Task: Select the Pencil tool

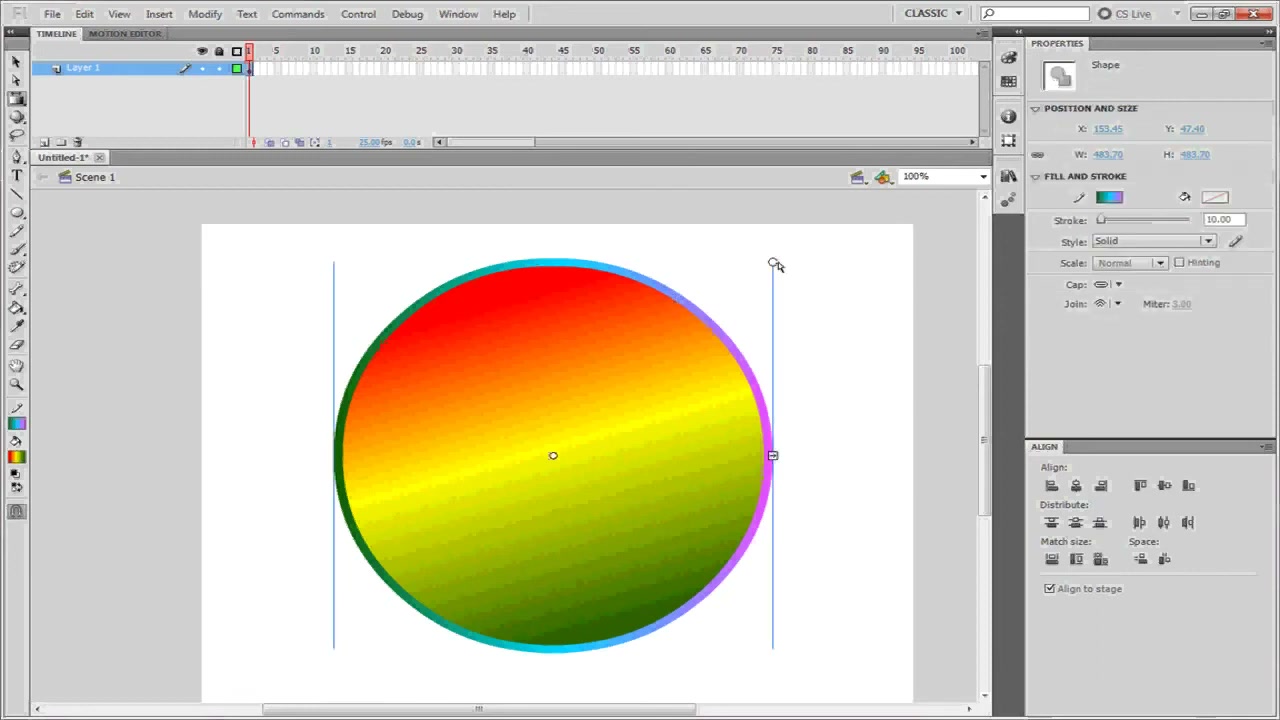Action: pos(16,231)
